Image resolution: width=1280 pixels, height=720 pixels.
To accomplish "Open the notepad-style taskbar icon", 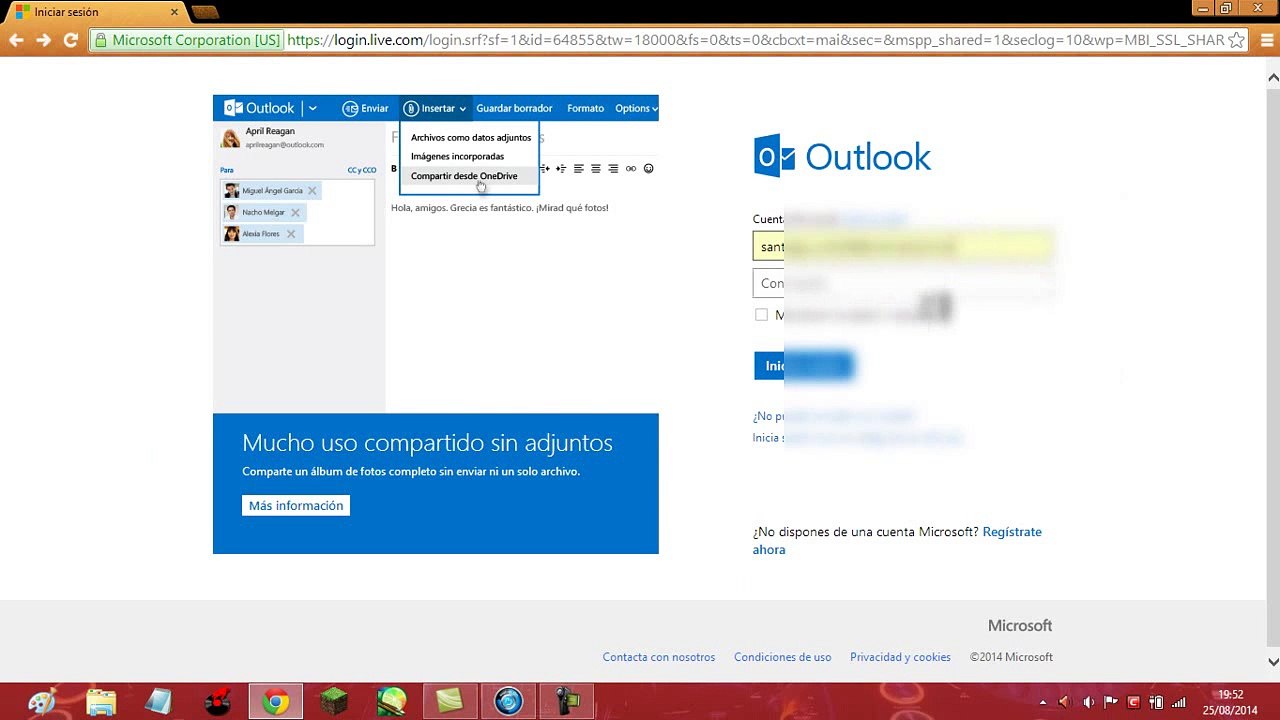I will click(159, 702).
